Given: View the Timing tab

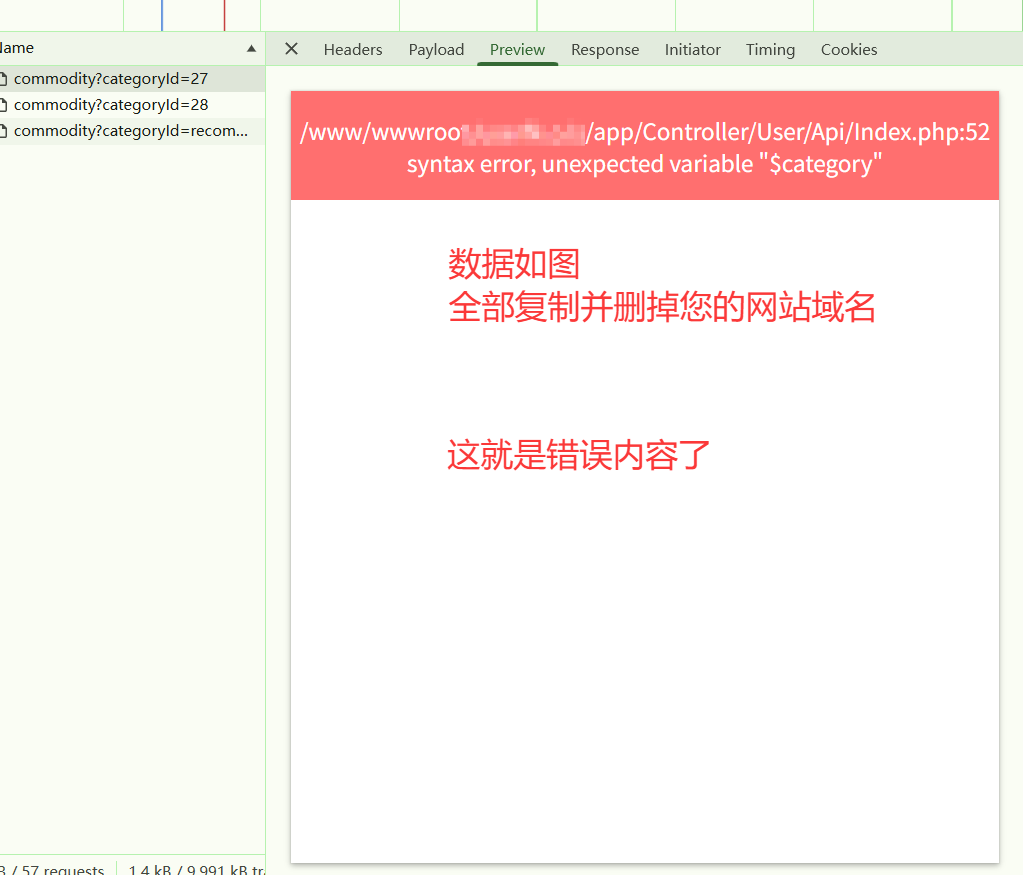Looking at the screenshot, I should (770, 50).
